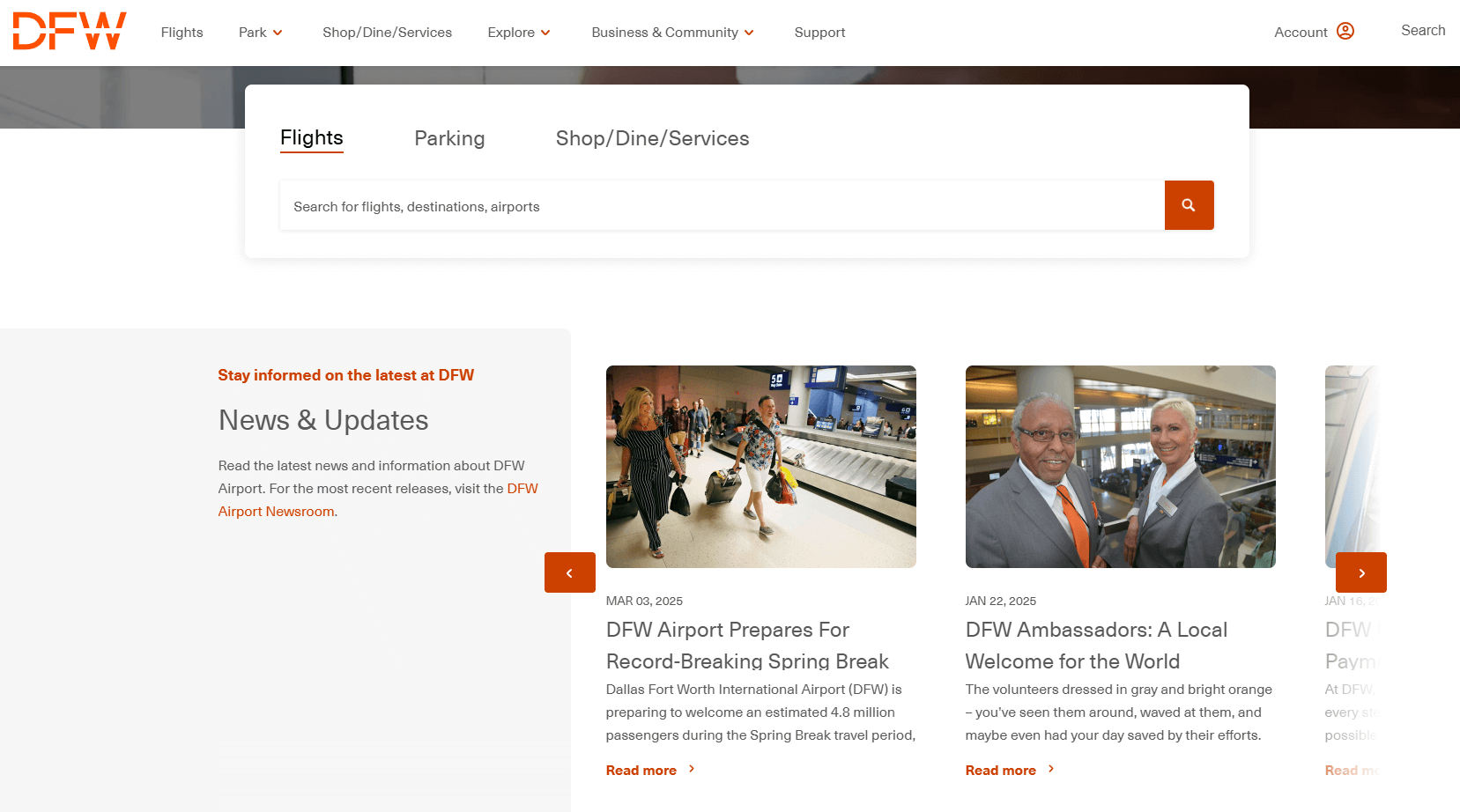
Task: Click inside the flight search field
Action: click(723, 205)
